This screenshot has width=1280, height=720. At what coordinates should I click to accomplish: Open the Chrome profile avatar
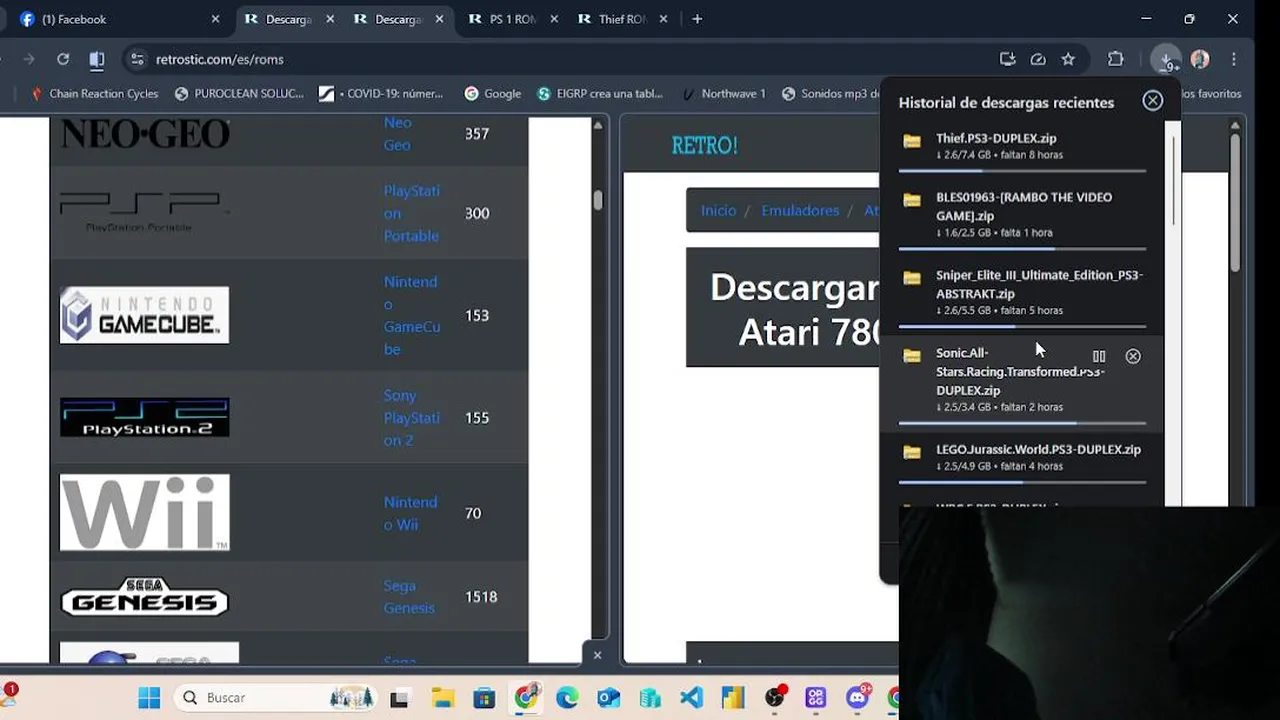[x=1200, y=59]
